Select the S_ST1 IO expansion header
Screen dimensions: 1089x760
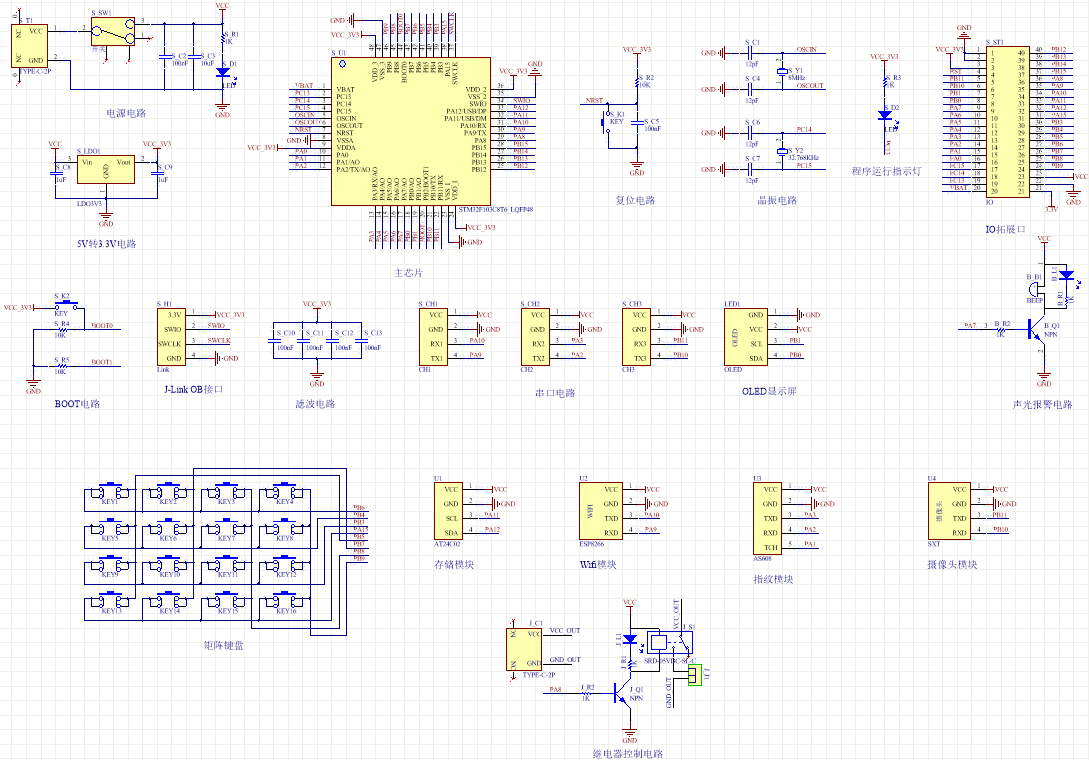[x=1007, y=123]
